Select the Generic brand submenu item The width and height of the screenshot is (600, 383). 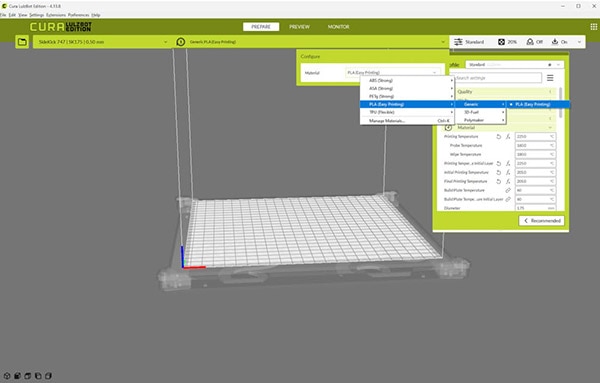[481, 104]
